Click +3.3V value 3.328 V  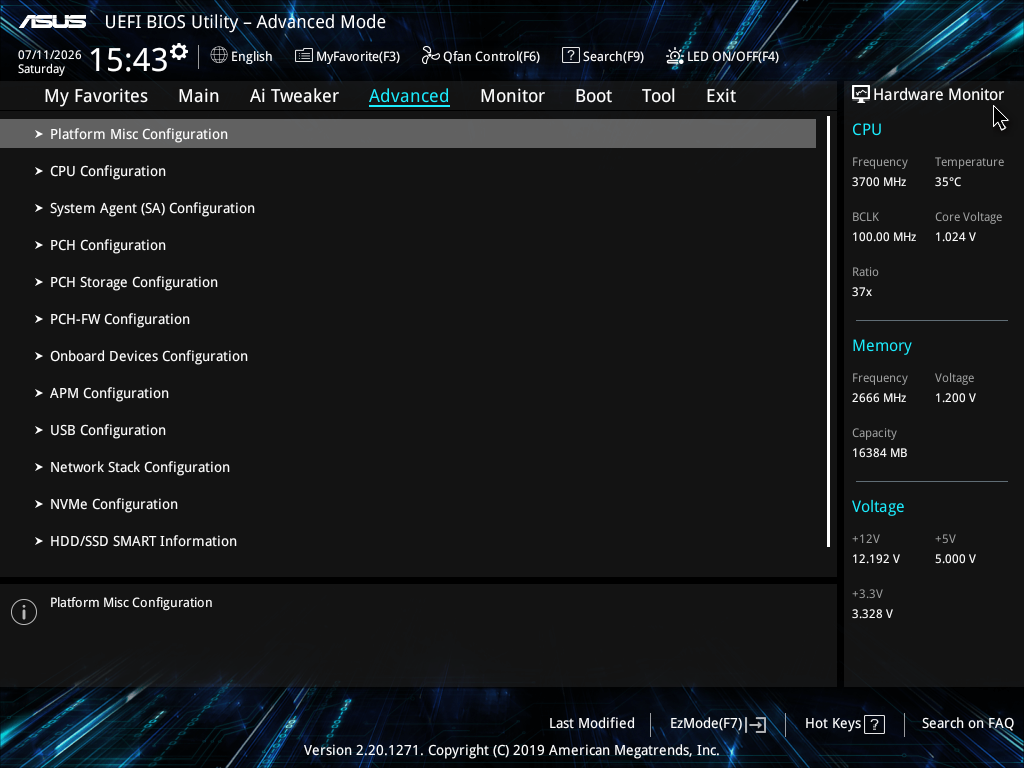pyautogui.click(x=872, y=614)
